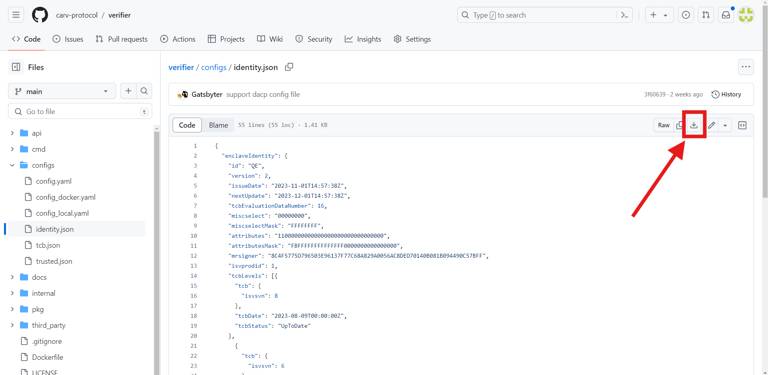
Task: Add file with plus button in Files panel
Action: pos(128,91)
